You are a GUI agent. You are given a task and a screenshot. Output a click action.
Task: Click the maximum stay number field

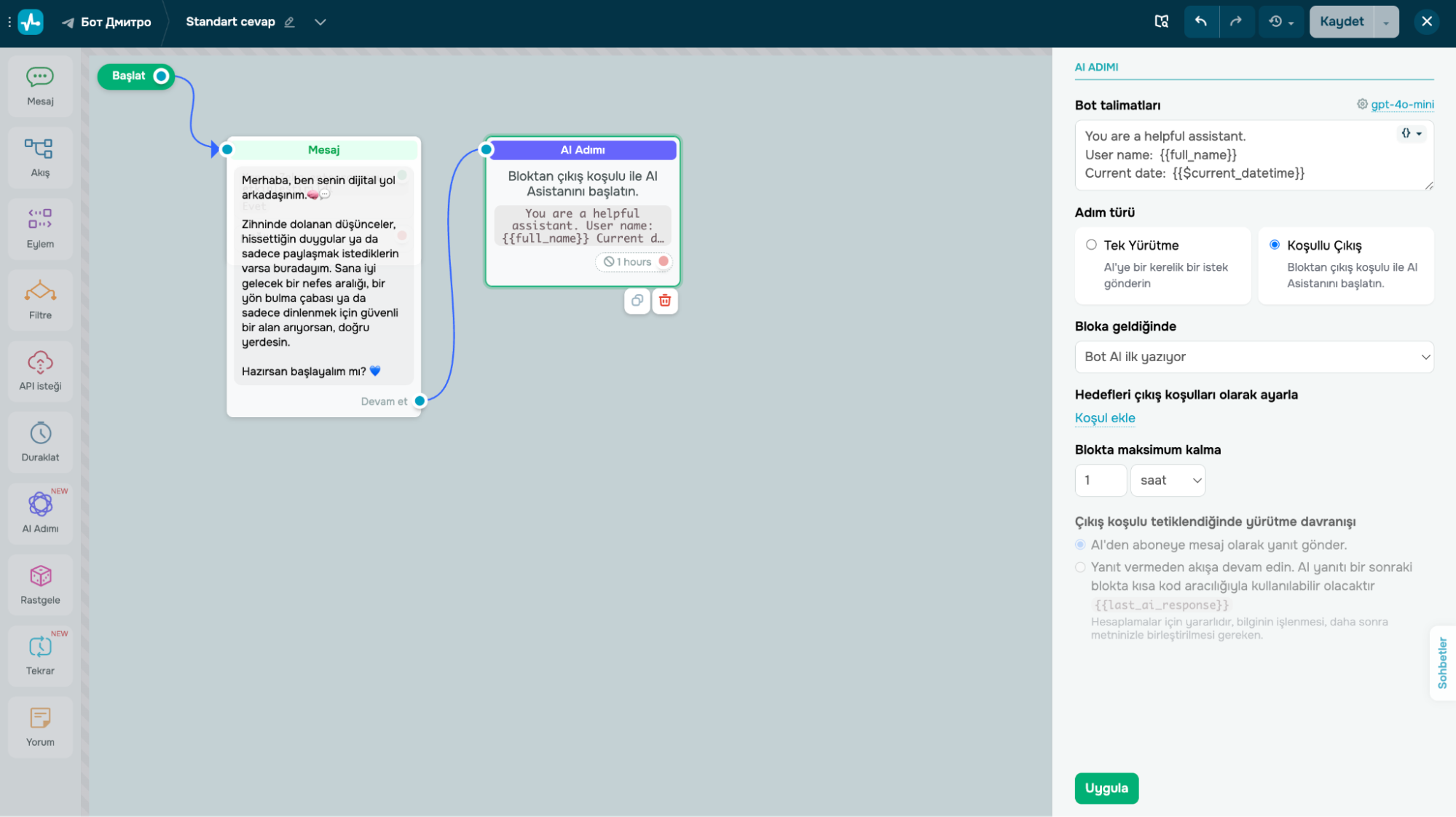[1100, 481]
